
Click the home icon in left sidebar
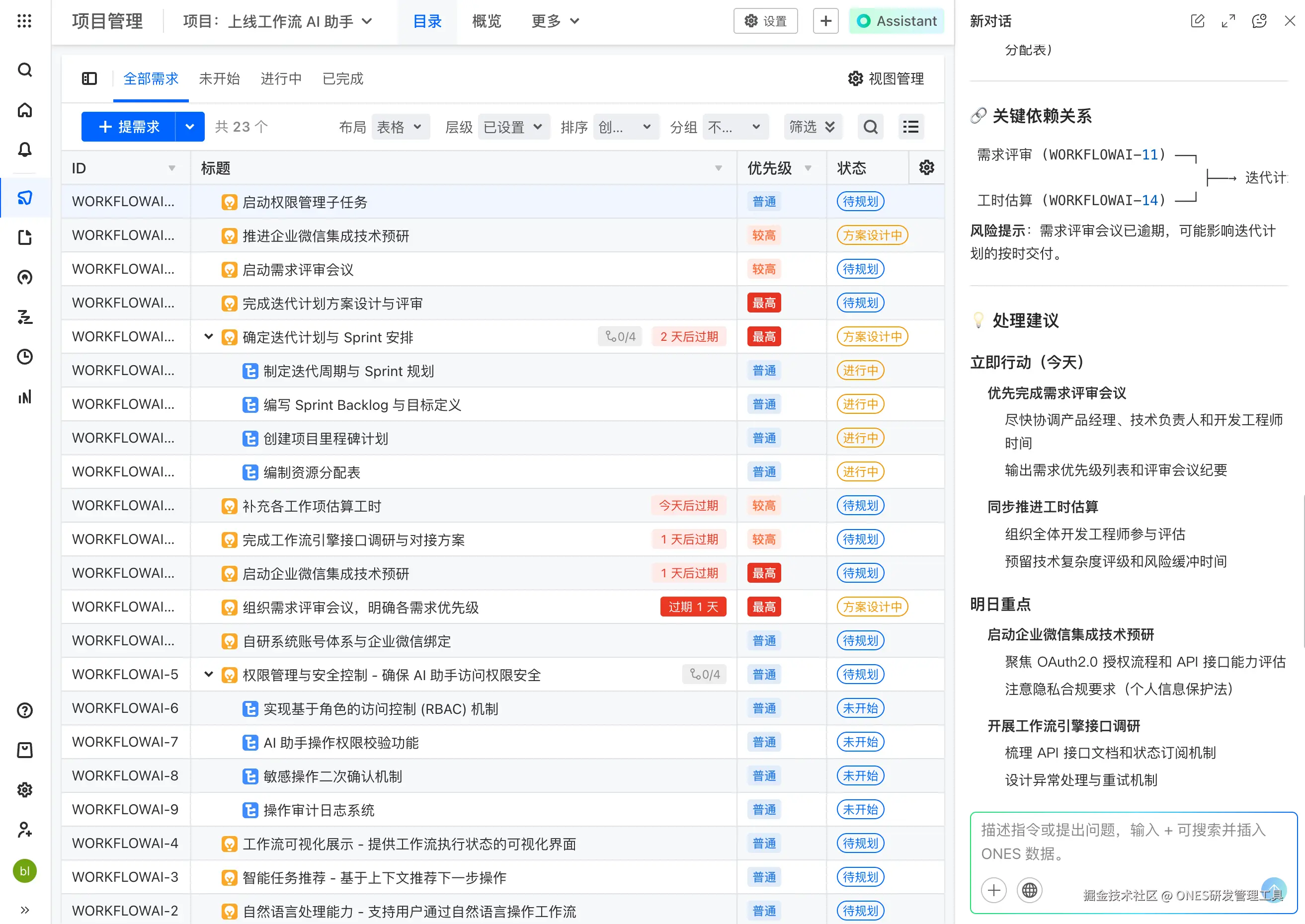click(x=24, y=110)
